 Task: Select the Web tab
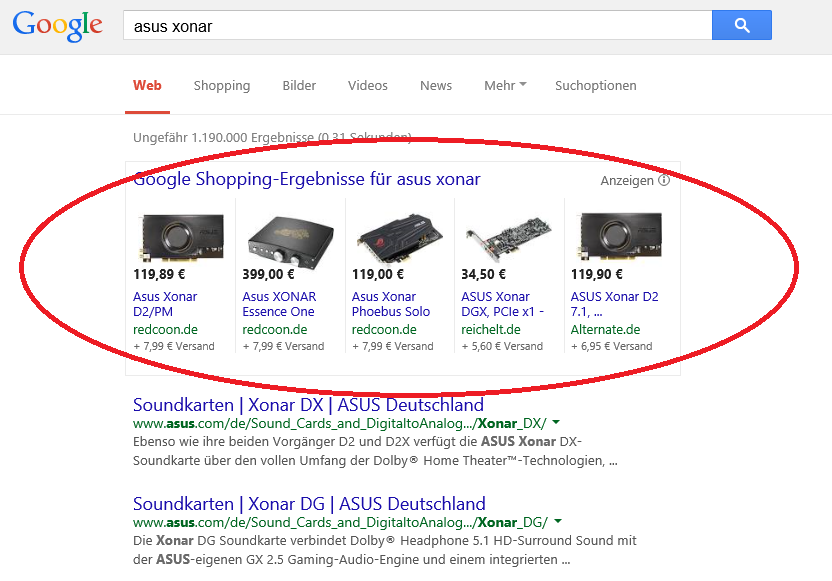click(147, 85)
